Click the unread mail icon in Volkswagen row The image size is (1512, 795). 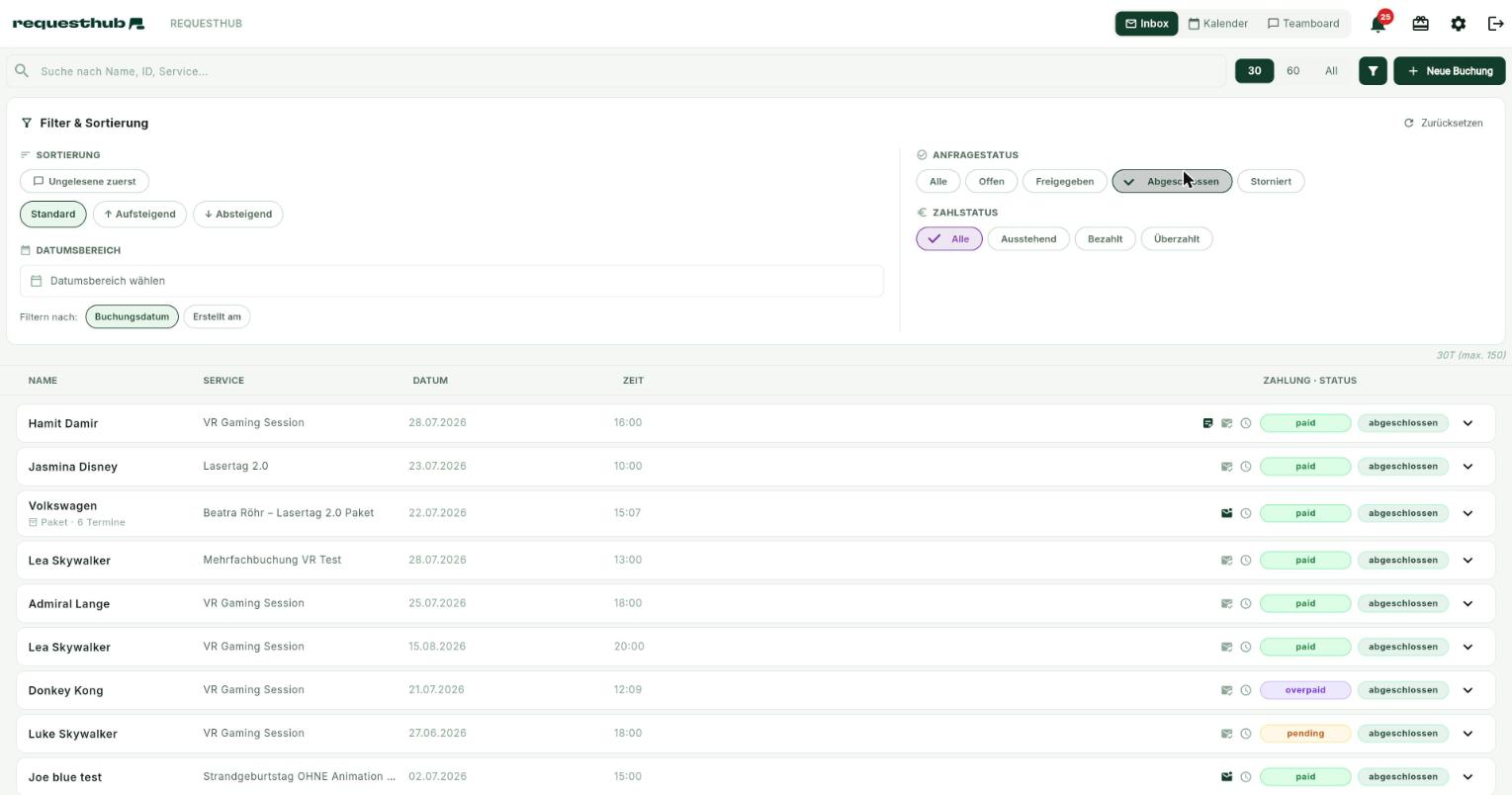click(x=1226, y=513)
